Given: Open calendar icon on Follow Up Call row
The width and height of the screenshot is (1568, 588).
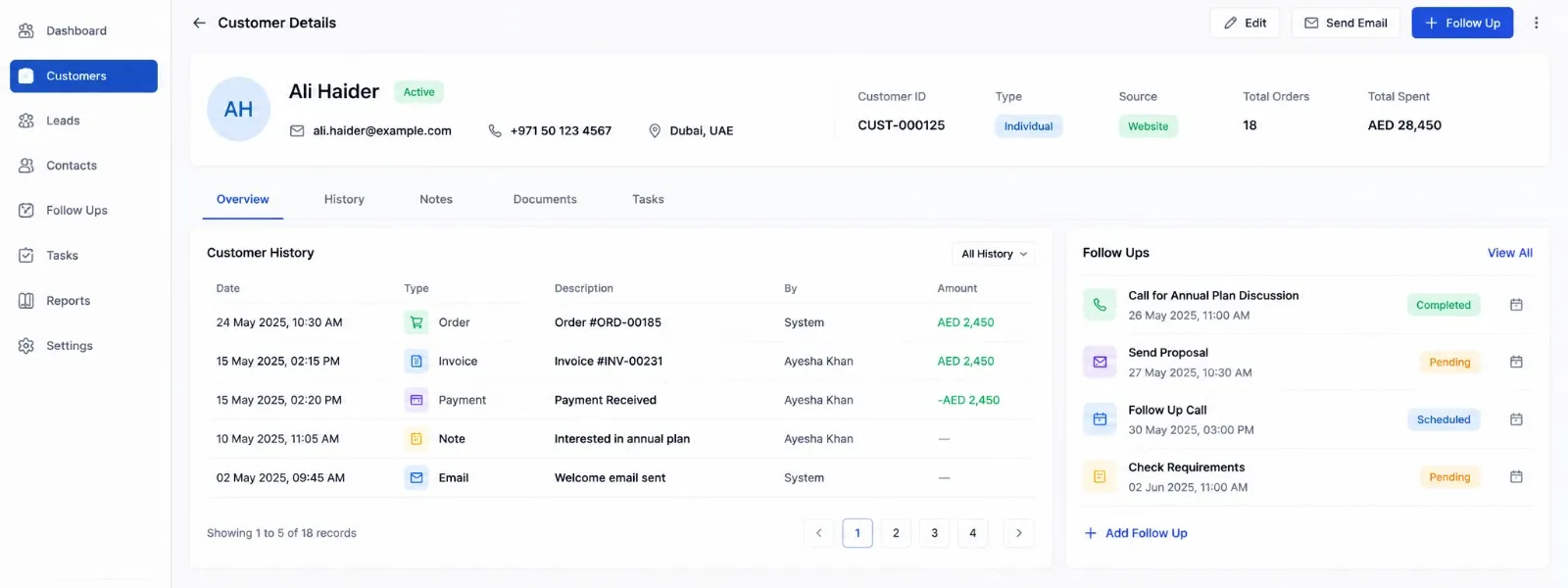Looking at the screenshot, I should pyautogui.click(x=1516, y=419).
